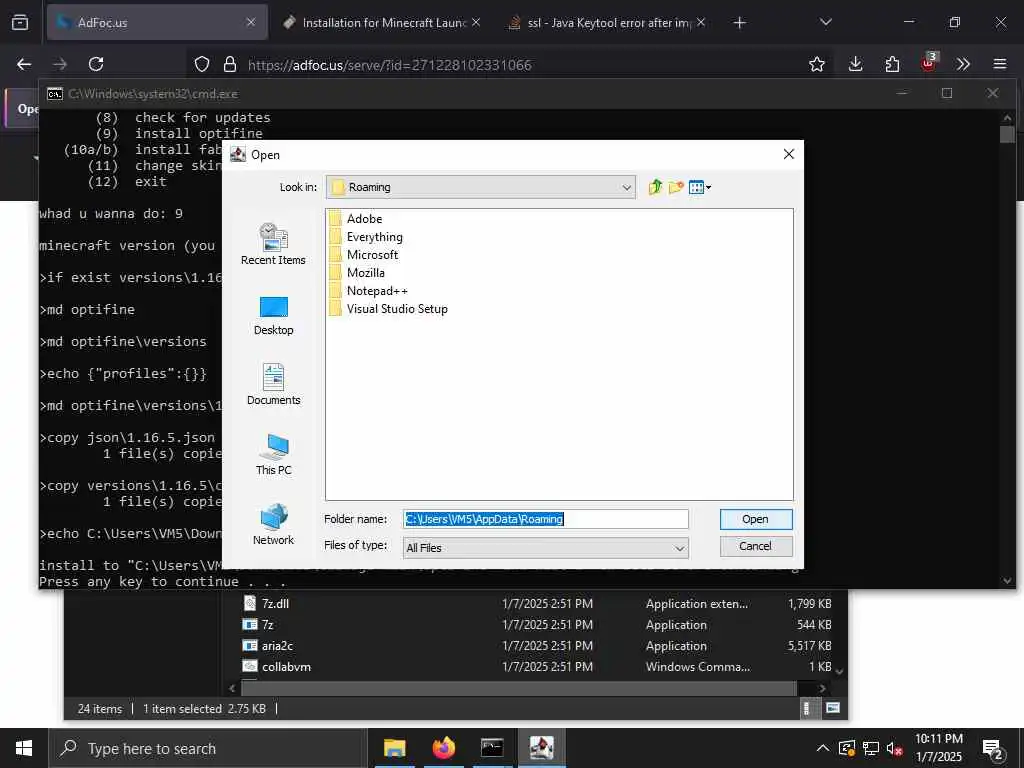Open cmd window from taskbar
Image resolution: width=1024 pixels, height=768 pixels.
tap(492, 748)
